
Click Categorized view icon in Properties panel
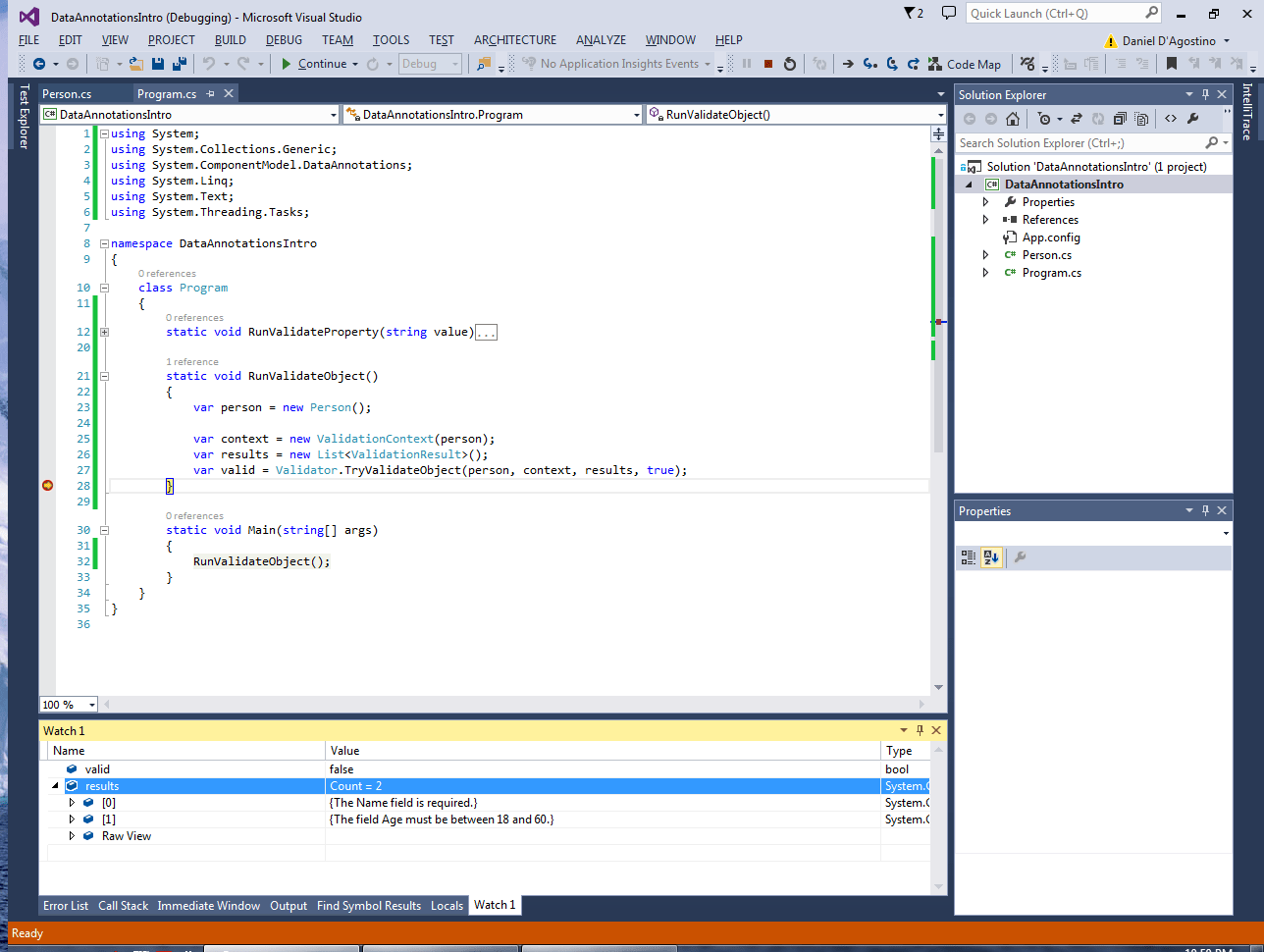pos(969,557)
